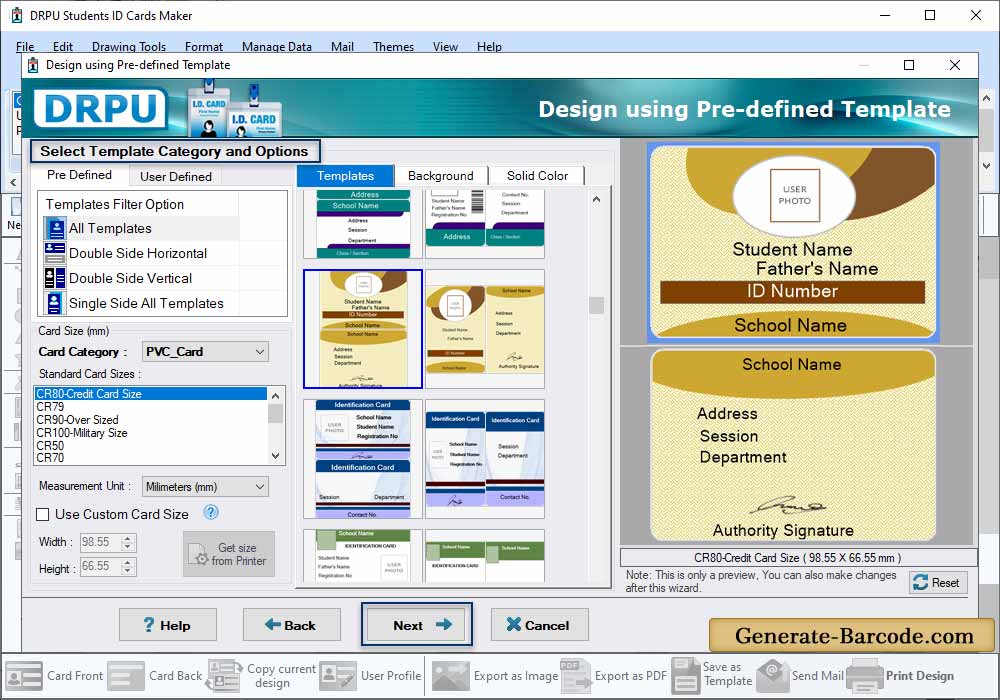Click the Print Design printer icon
This screenshot has width=1000, height=700.
tap(864, 676)
